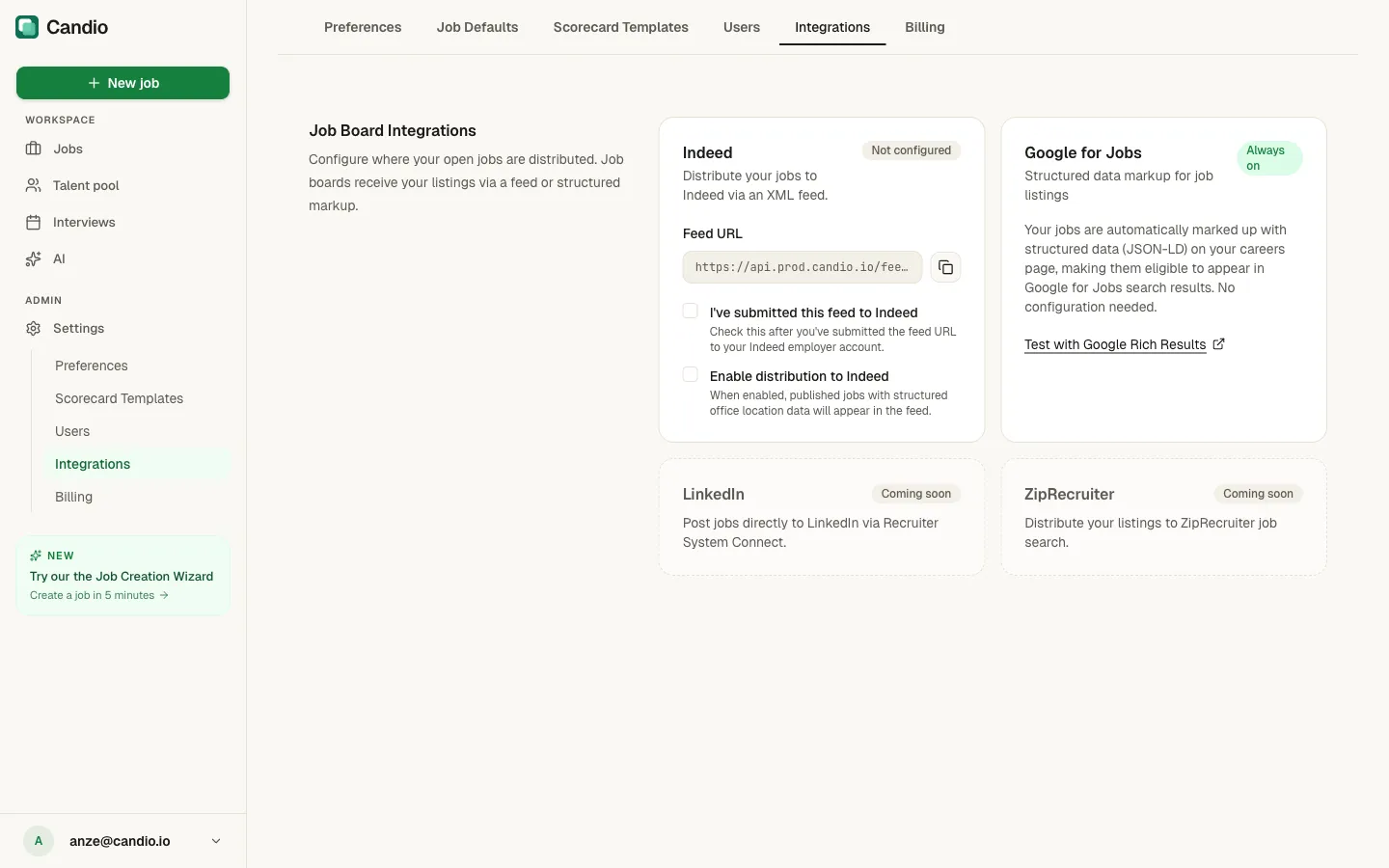Click Try our the Job Creation Wizard
The height and width of the screenshot is (868, 1389).
point(122,576)
